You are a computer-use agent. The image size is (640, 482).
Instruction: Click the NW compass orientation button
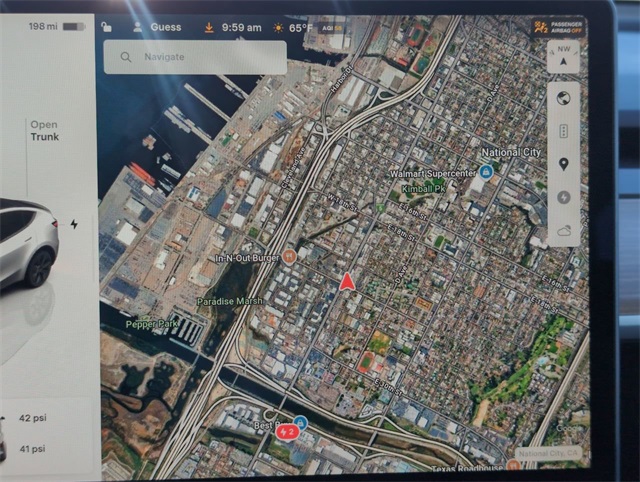[563, 57]
